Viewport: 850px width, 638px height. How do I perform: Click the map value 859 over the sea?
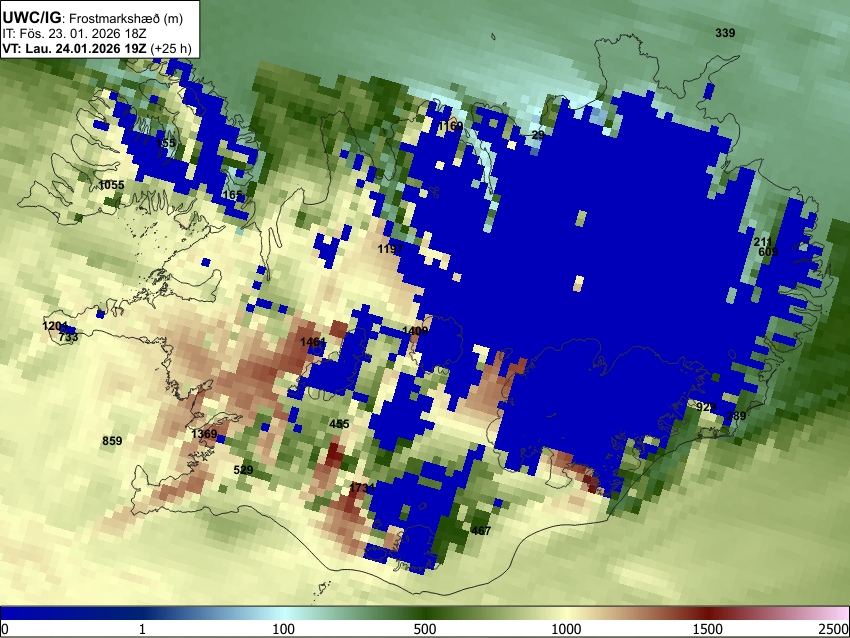coord(112,441)
